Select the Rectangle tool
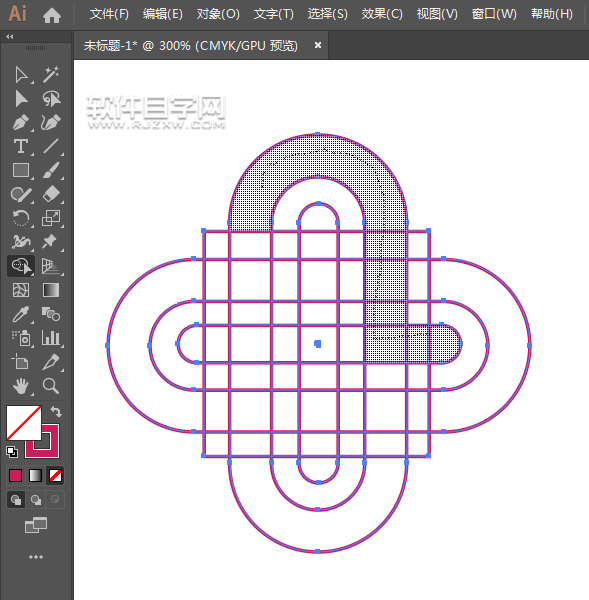The width and height of the screenshot is (589, 600). [21, 171]
